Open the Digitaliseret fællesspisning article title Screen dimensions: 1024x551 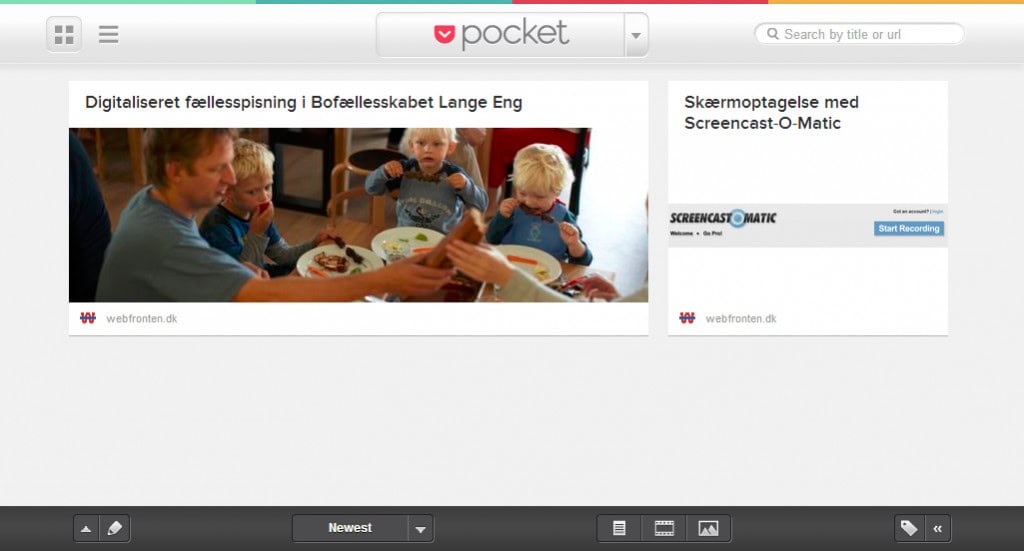tap(304, 102)
